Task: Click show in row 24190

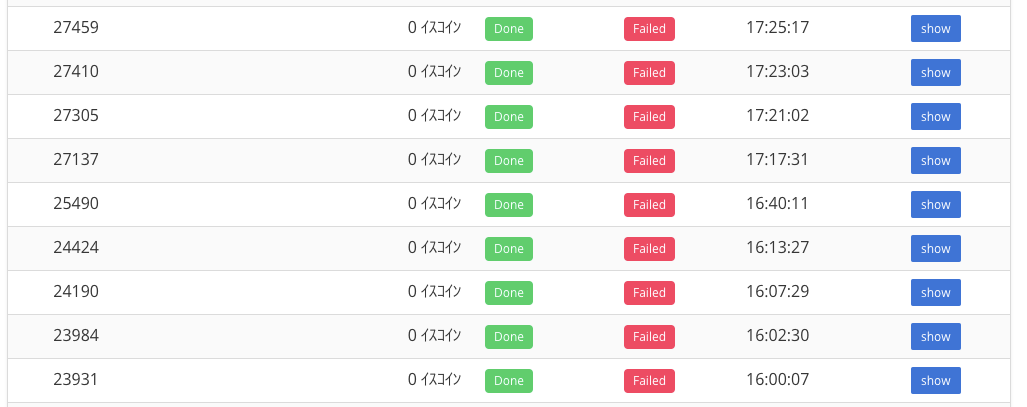Action: pyautogui.click(x=935, y=292)
